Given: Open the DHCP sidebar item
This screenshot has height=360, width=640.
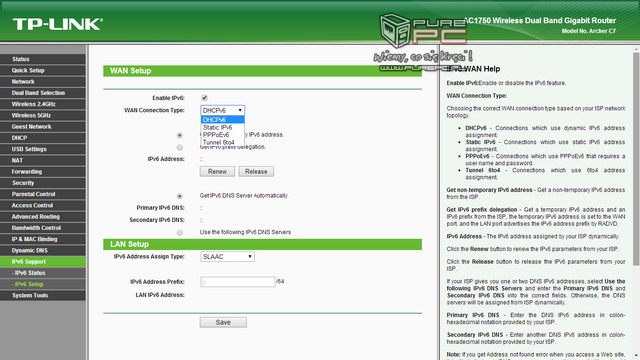Looking at the screenshot, I should click(43, 138).
